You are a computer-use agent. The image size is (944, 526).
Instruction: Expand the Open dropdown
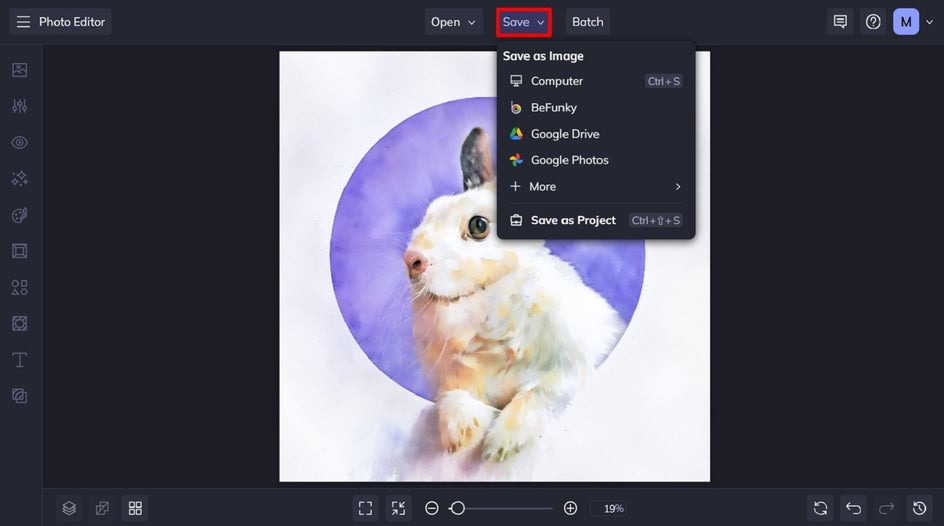click(x=453, y=22)
